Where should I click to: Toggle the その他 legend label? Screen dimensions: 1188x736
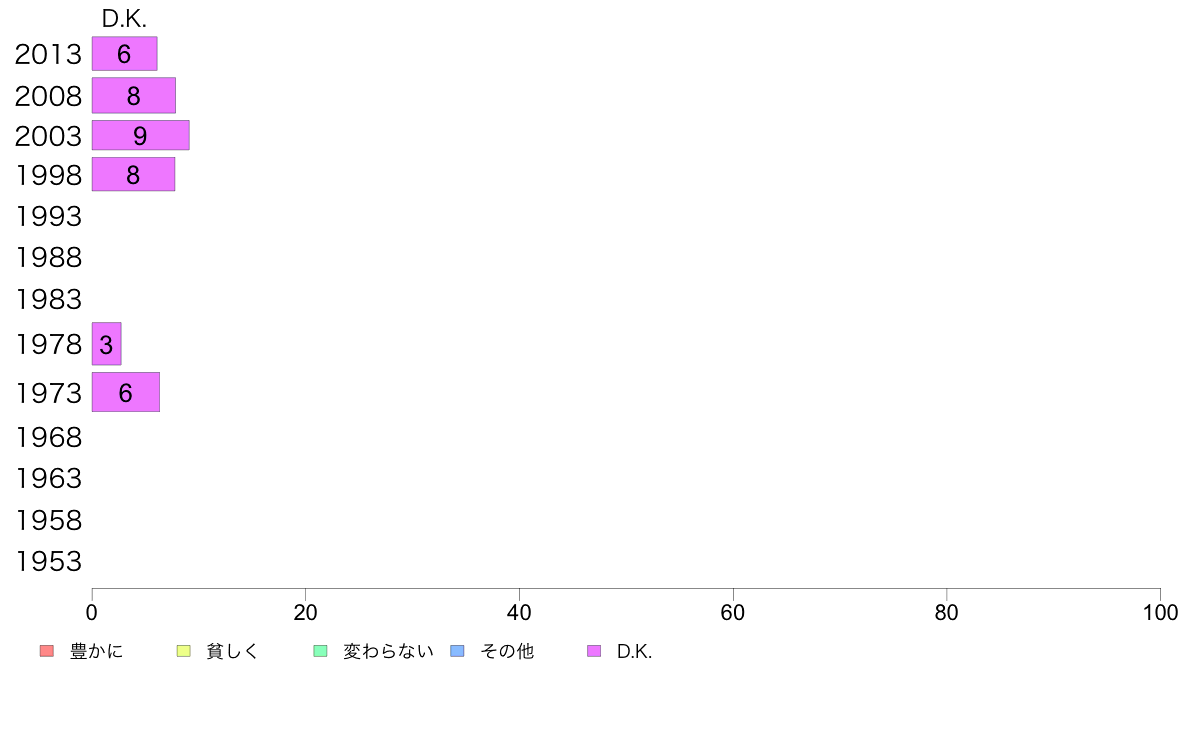coord(507,651)
